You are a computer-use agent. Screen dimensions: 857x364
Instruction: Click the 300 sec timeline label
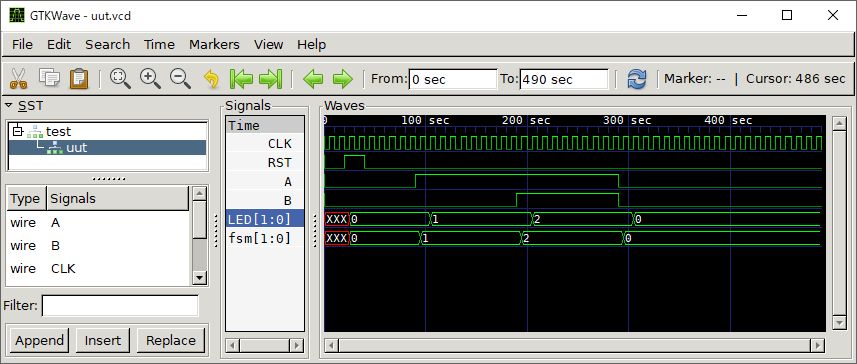(627, 120)
